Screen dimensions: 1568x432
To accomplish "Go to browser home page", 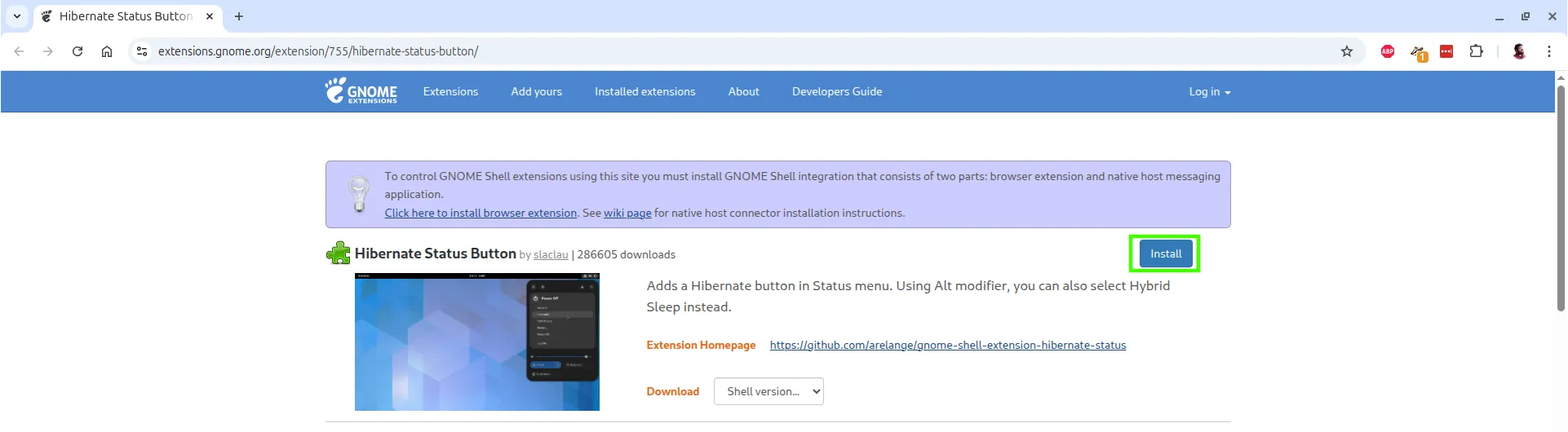I will (x=107, y=51).
